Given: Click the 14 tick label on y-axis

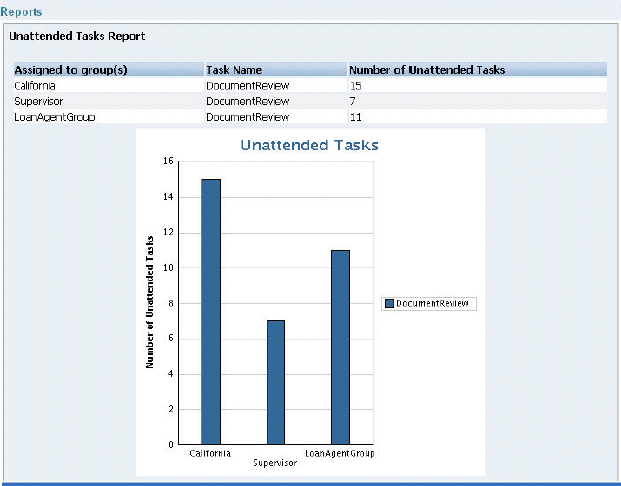Looking at the screenshot, I should click(x=168, y=196).
